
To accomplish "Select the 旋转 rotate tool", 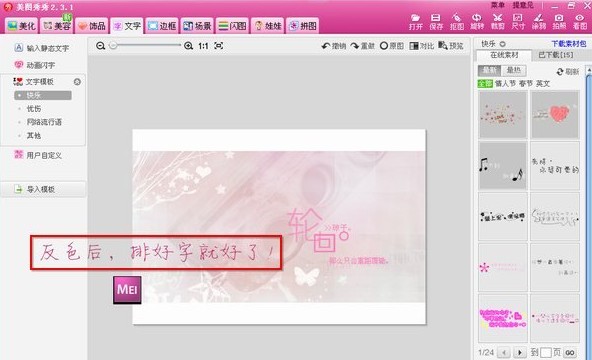I will click(477, 22).
